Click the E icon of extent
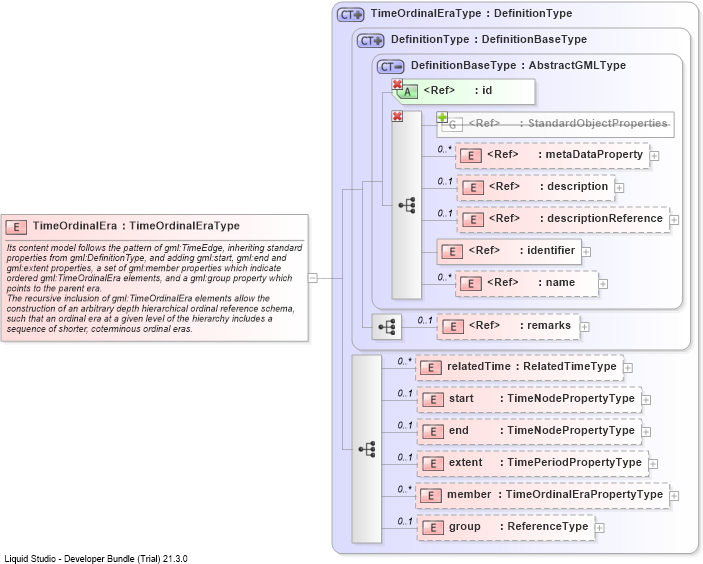This screenshot has height=564, width=703. [433, 464]
